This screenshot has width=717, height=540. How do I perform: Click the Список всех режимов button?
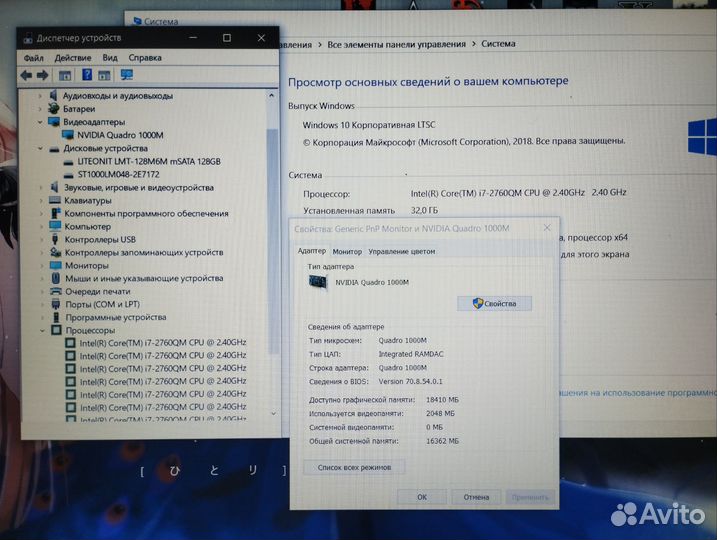point(354,467)
